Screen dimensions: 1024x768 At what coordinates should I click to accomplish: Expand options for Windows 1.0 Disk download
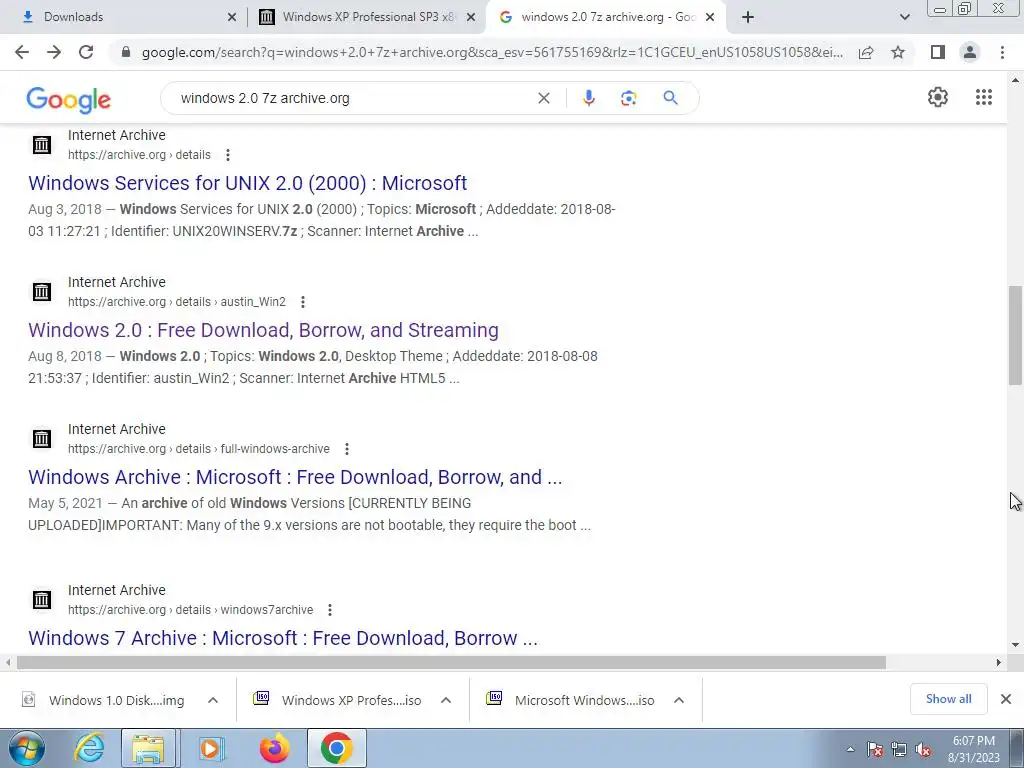tap(213, 700)
